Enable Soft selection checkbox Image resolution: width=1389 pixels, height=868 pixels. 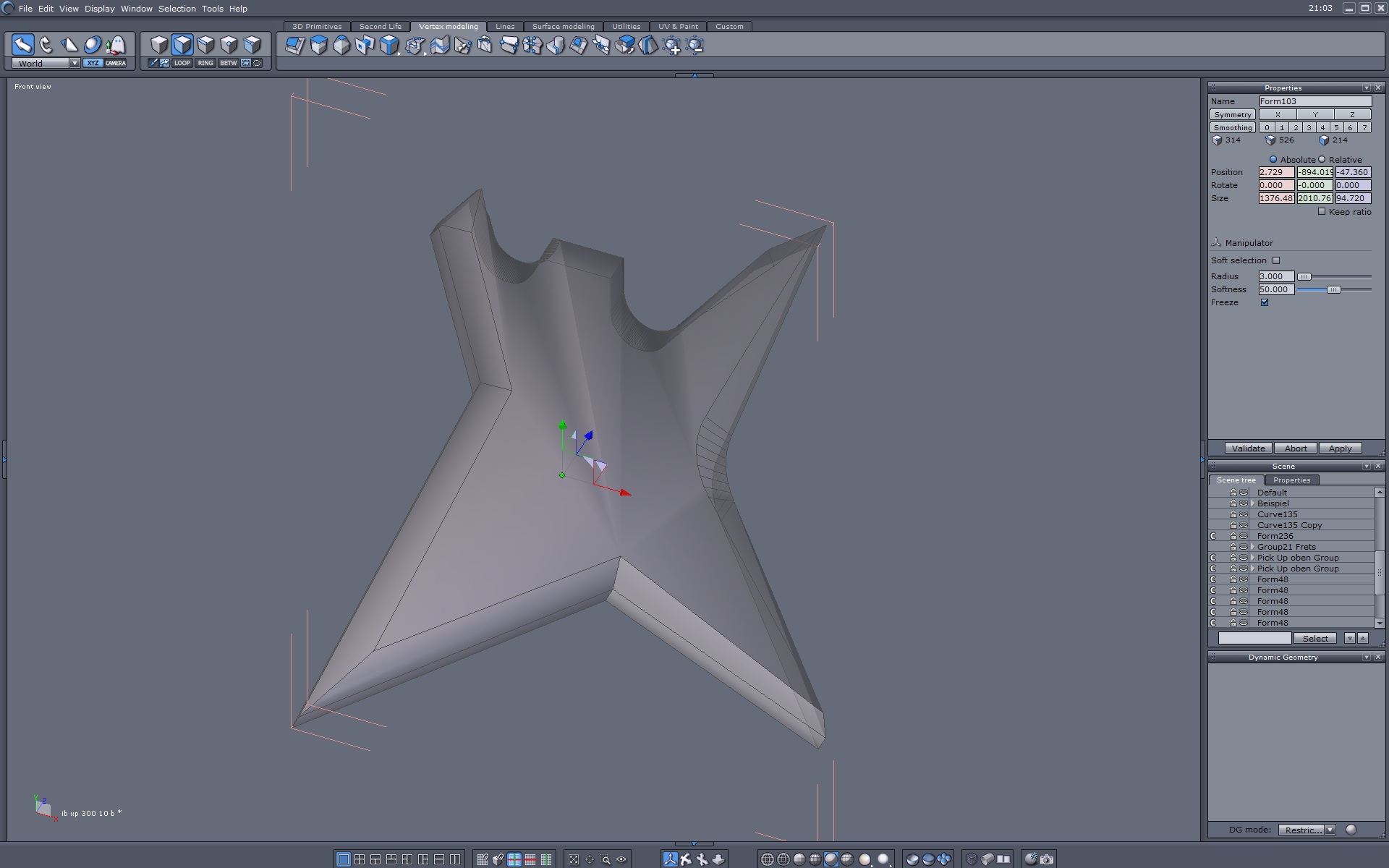1276,260
